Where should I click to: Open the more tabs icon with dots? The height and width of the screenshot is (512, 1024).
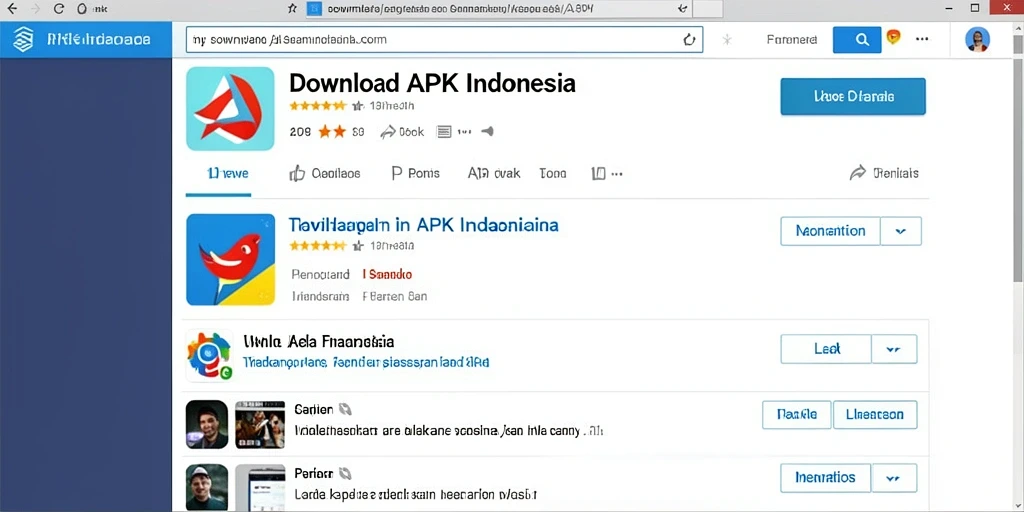(x=607, y=173)
